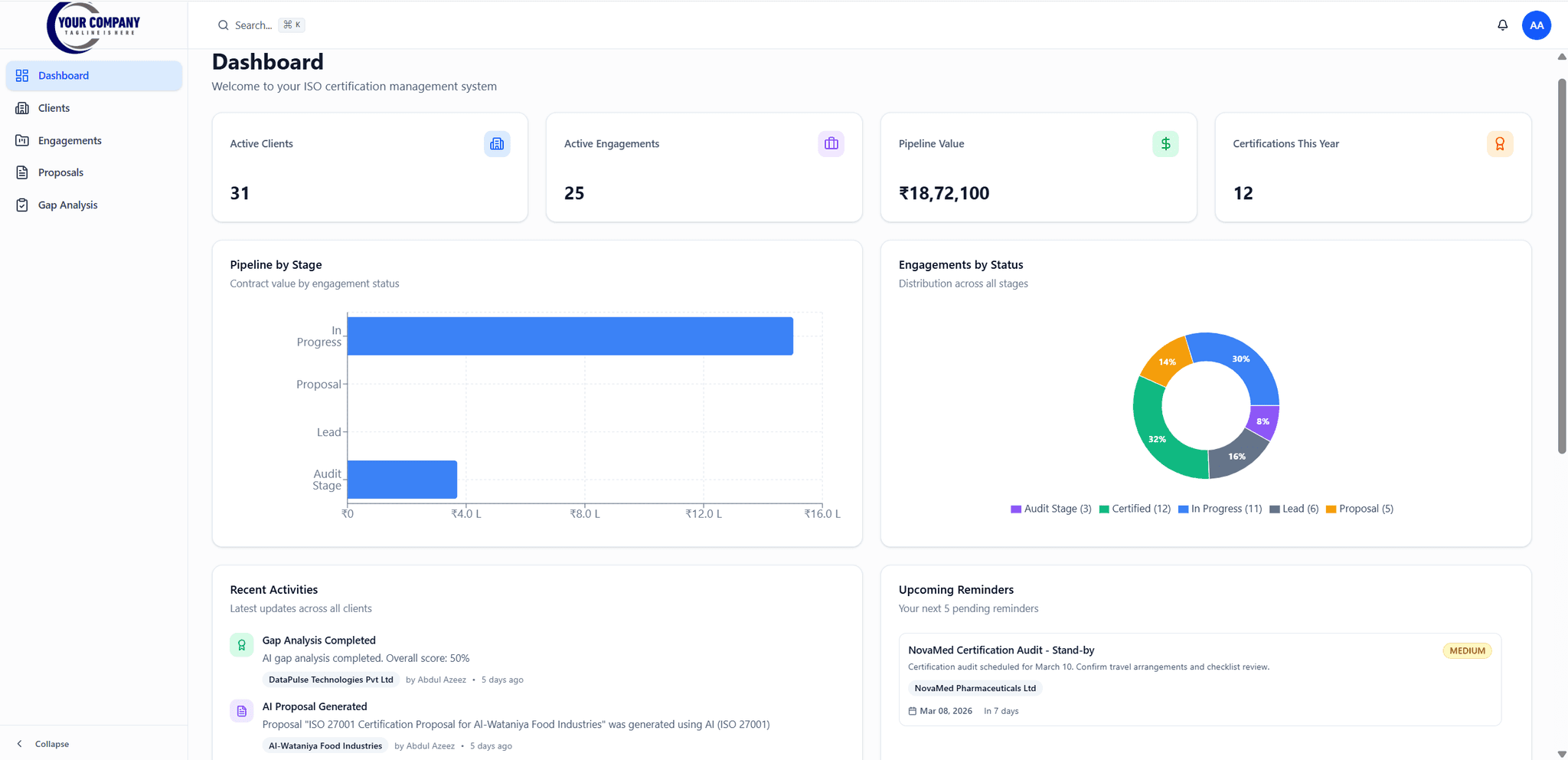Click the Active Engagements briefcase icon

click(x=831, y=144)
